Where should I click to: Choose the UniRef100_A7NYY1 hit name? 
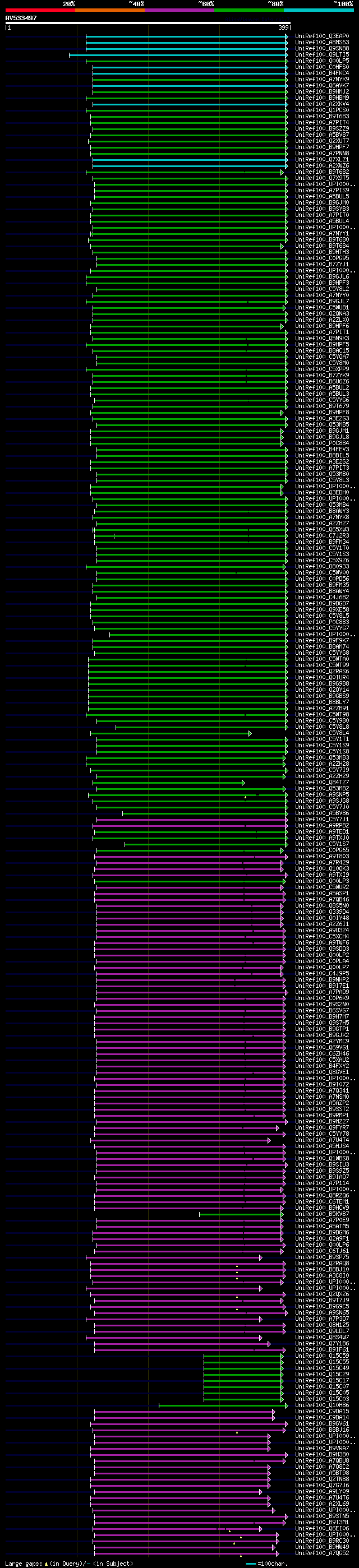click(323, 234)
